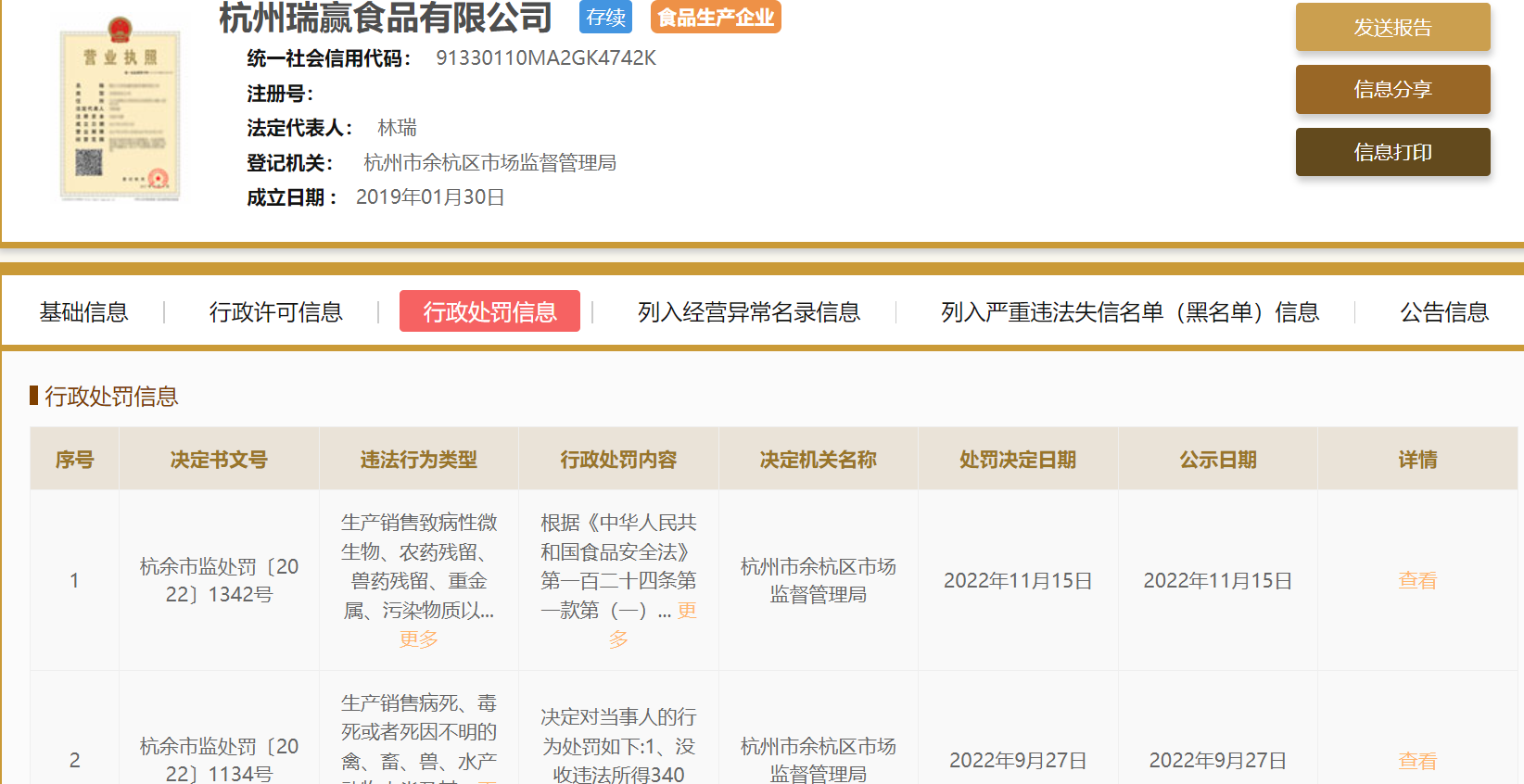Click the 发送报告 button
Image resolution: width=1524 pixels, height=784 pixels.
pos(1392,27)
